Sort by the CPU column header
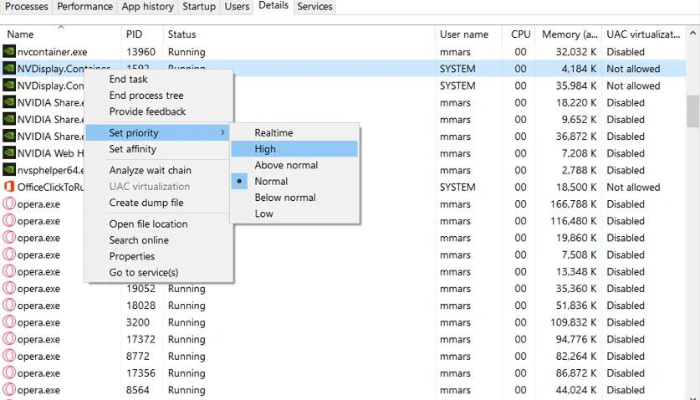700x400 pixels. (x=517, y=34)
